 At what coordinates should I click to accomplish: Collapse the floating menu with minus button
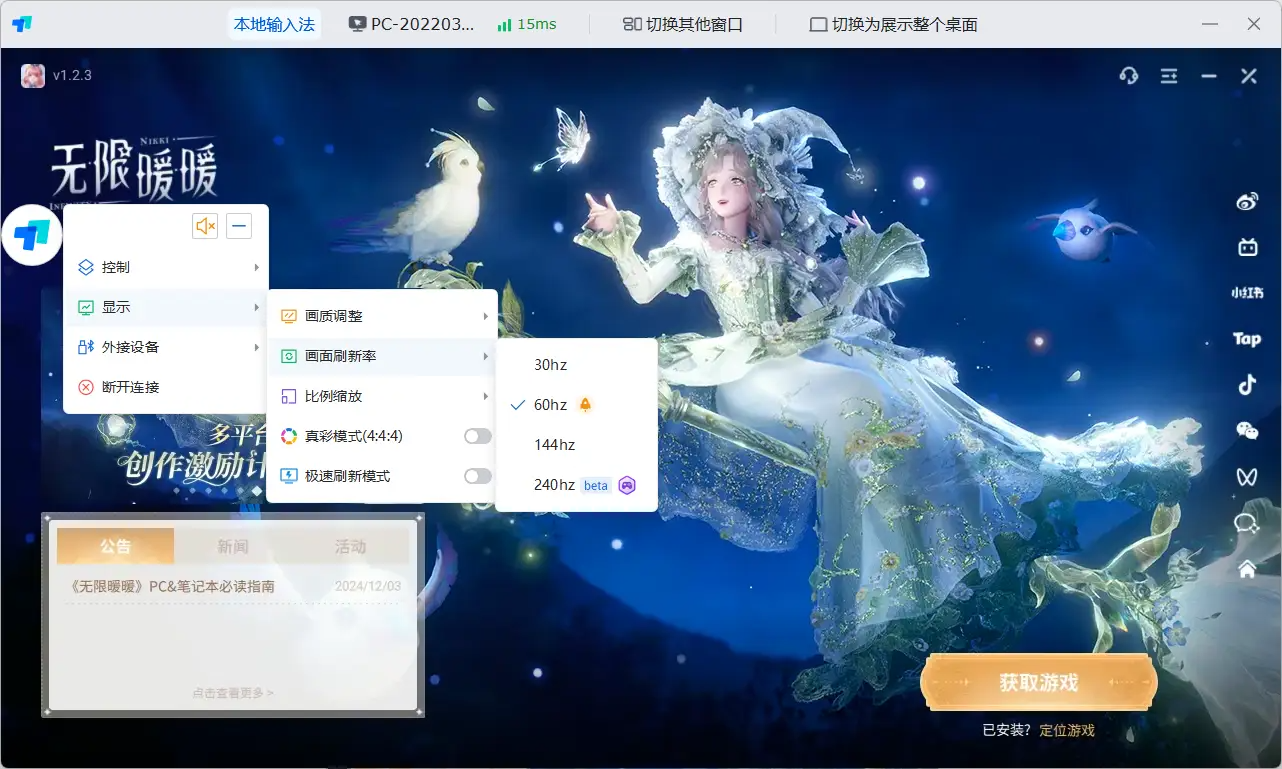point(239,226)
